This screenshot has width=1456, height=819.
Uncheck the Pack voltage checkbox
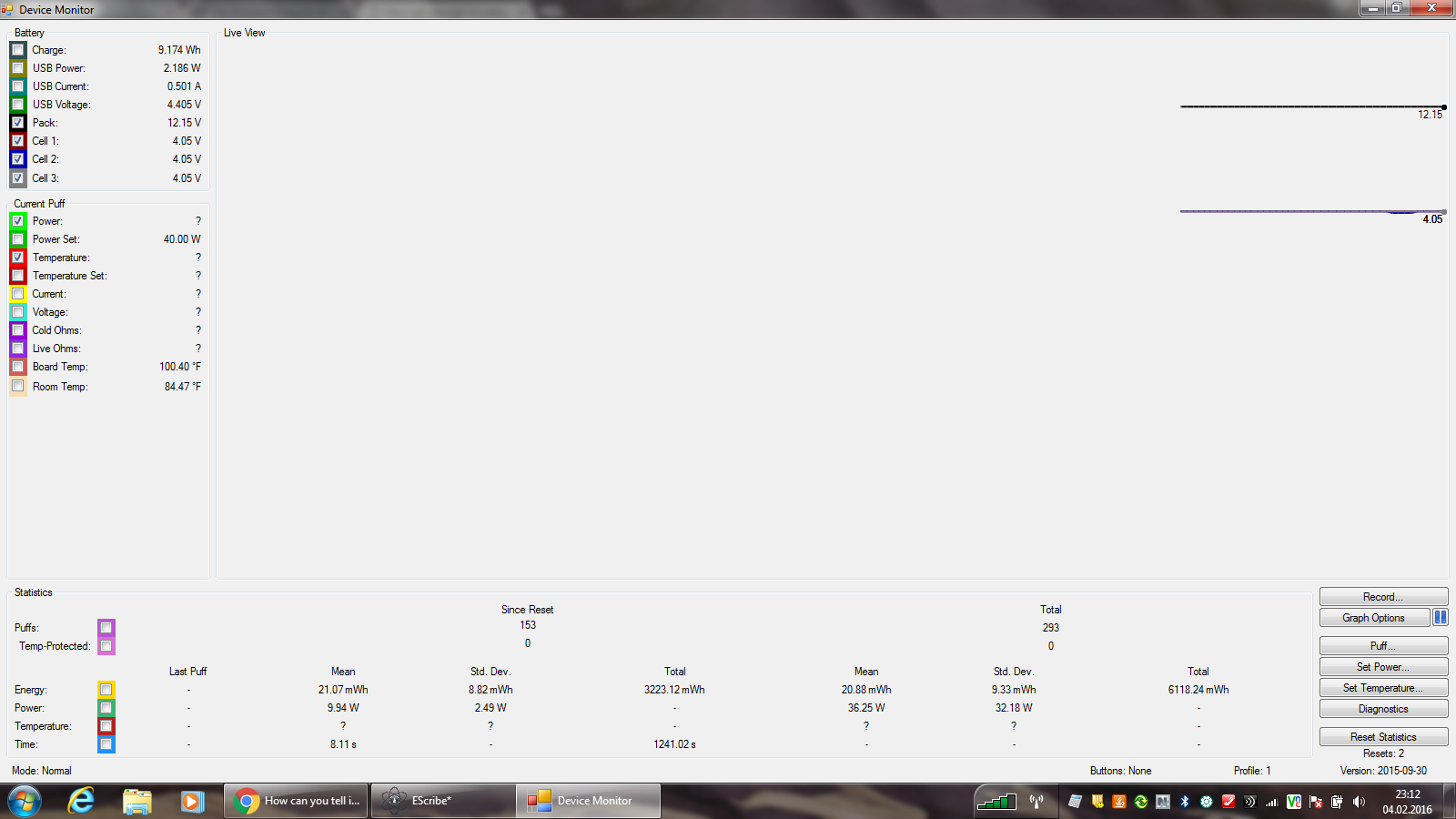pos(18,123)
